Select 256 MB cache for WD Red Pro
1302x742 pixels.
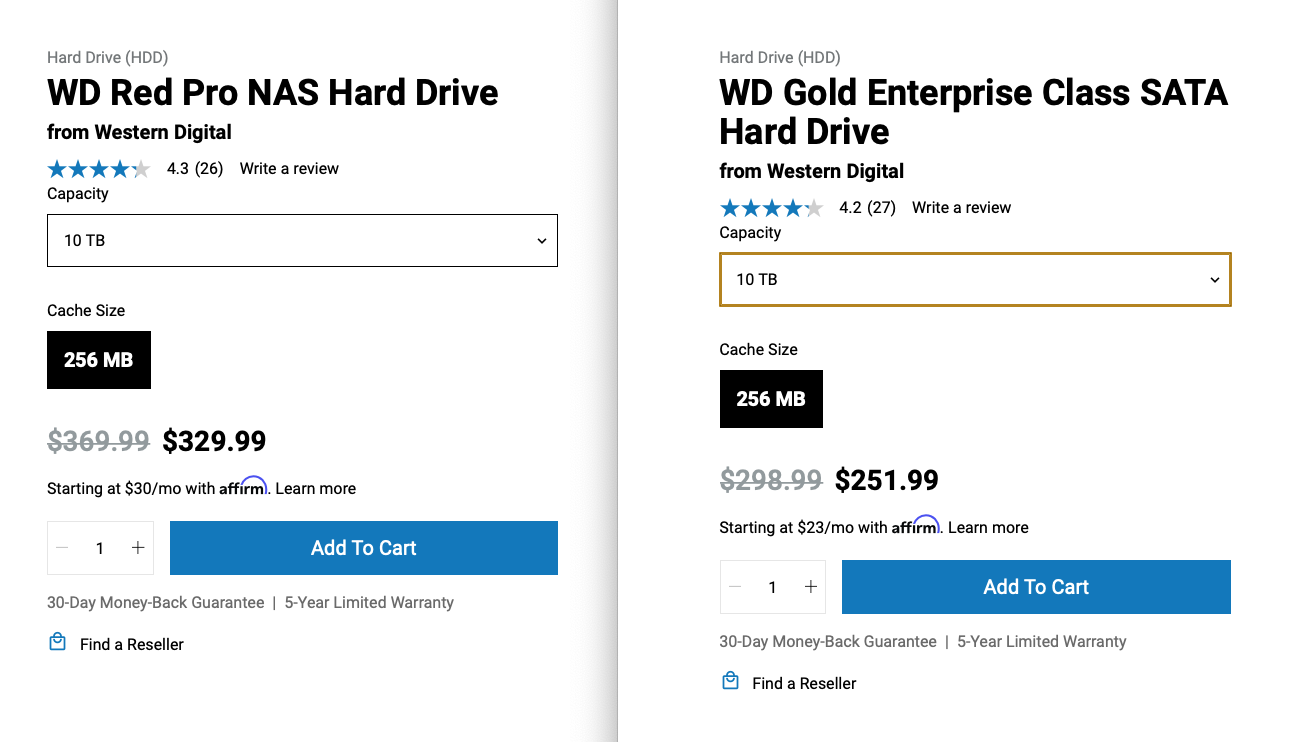(x=99, y=360)
